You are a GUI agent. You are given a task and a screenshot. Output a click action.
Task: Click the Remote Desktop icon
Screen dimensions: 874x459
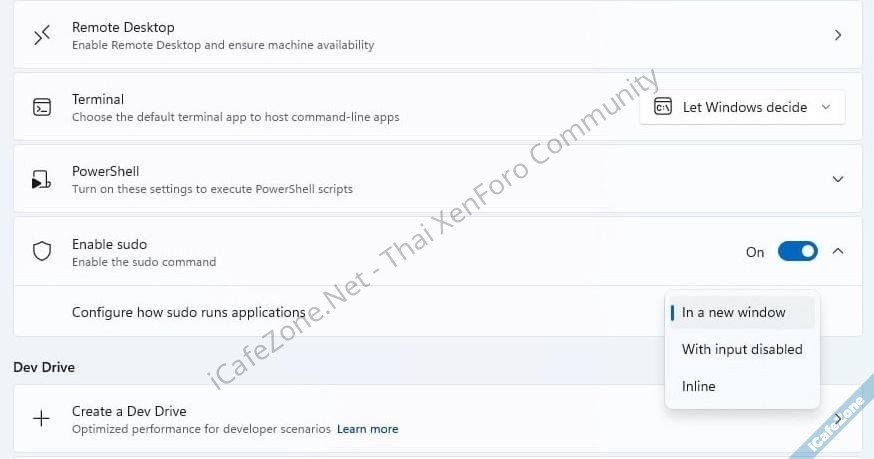click(x=41, y=36)
